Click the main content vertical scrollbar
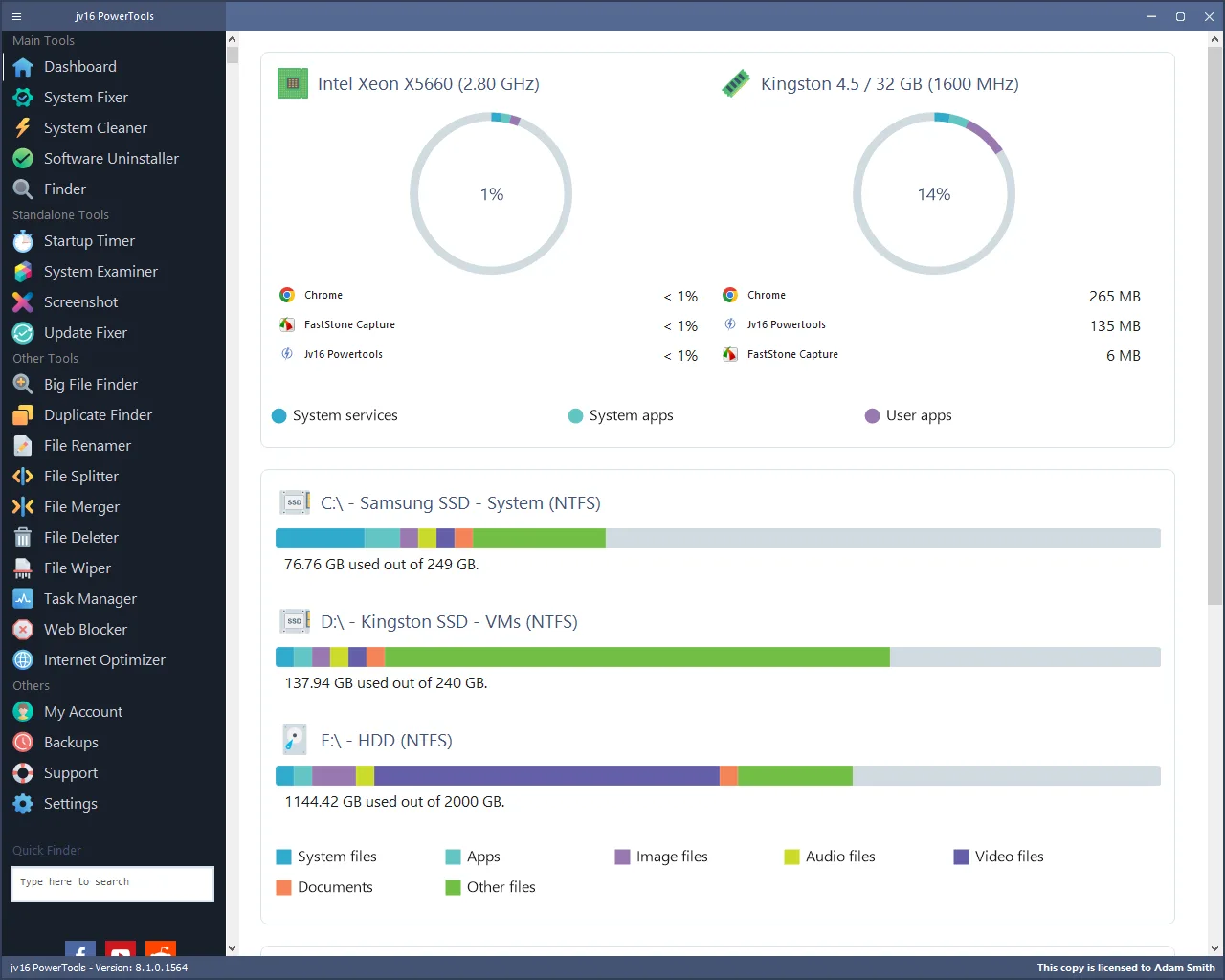 pos(1215,325)
